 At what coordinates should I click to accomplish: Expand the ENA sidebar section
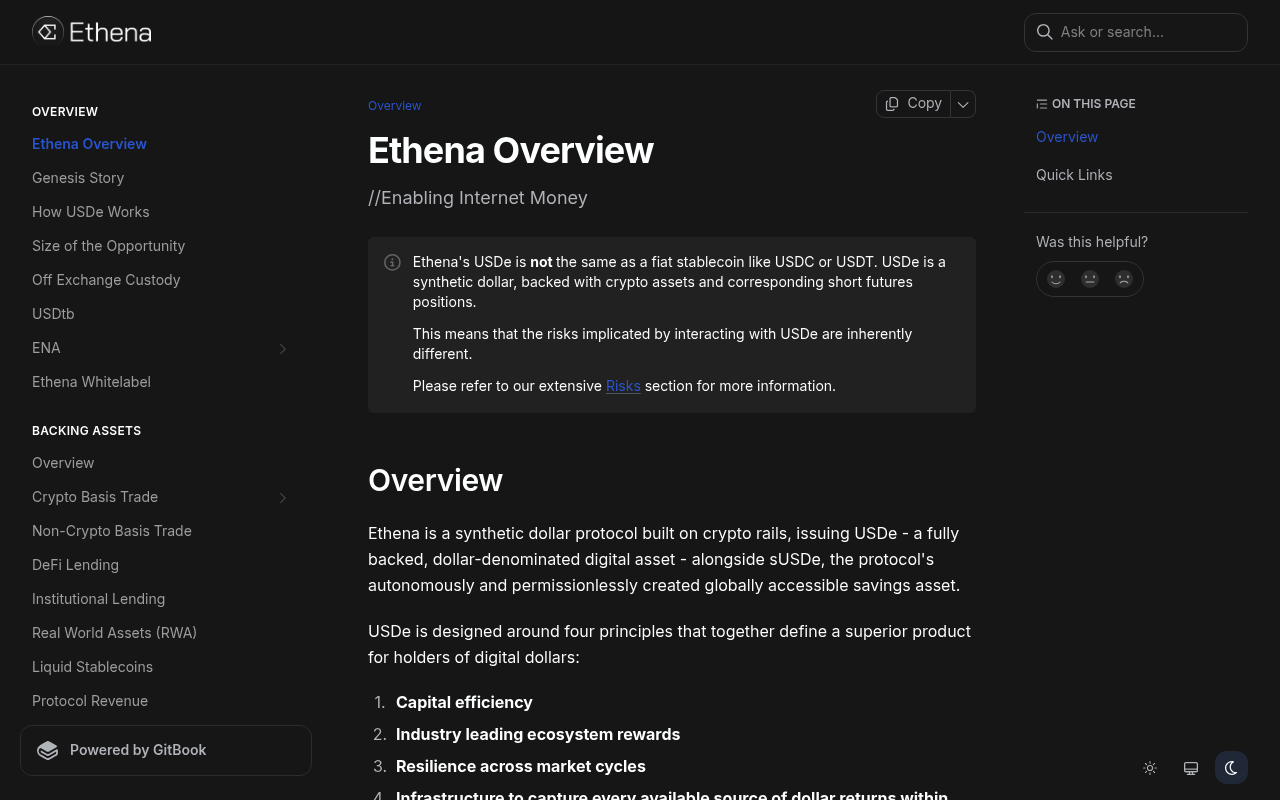click(x=283, y=348)
